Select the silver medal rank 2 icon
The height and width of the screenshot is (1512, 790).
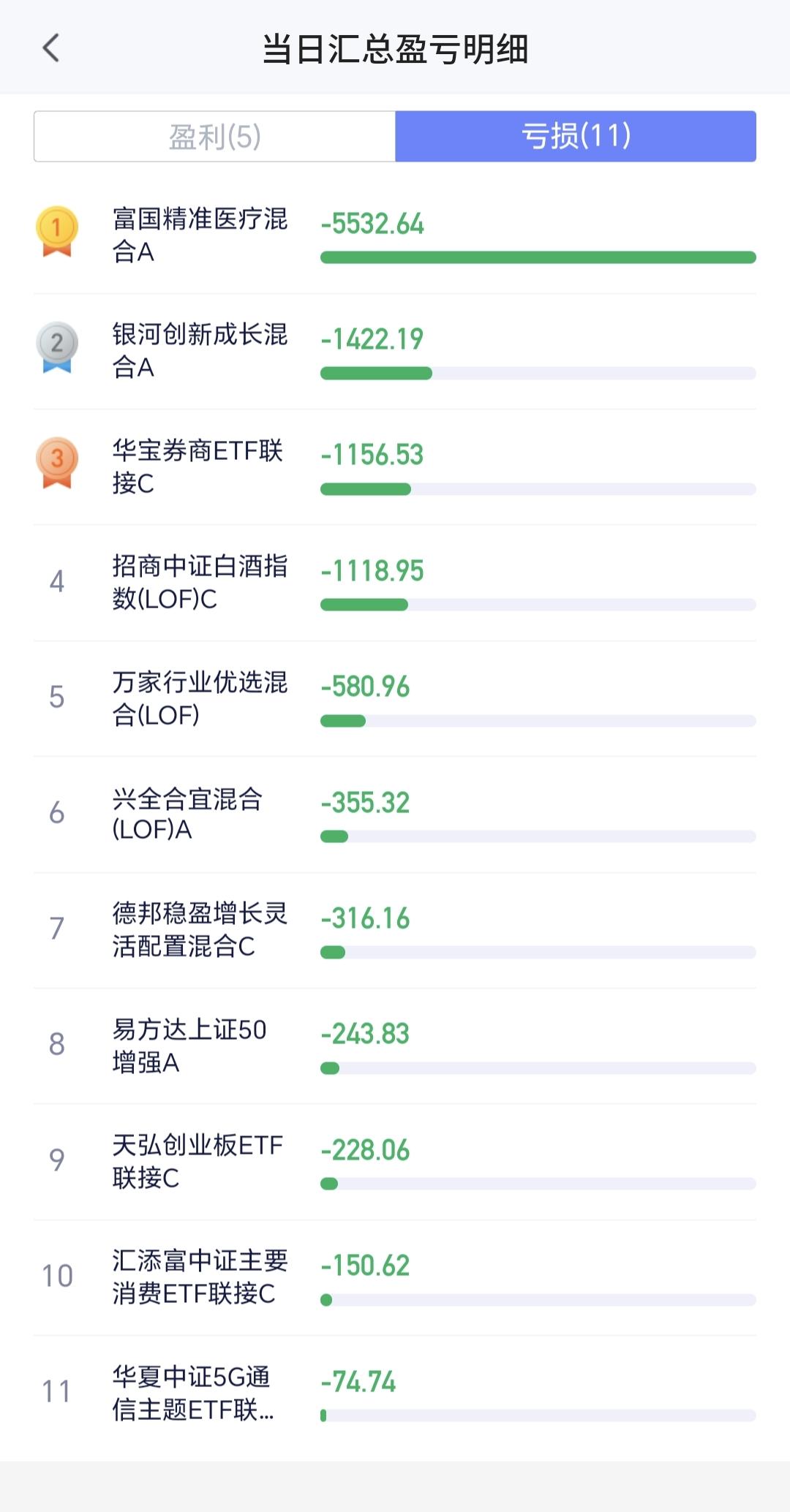pos(56,347)
